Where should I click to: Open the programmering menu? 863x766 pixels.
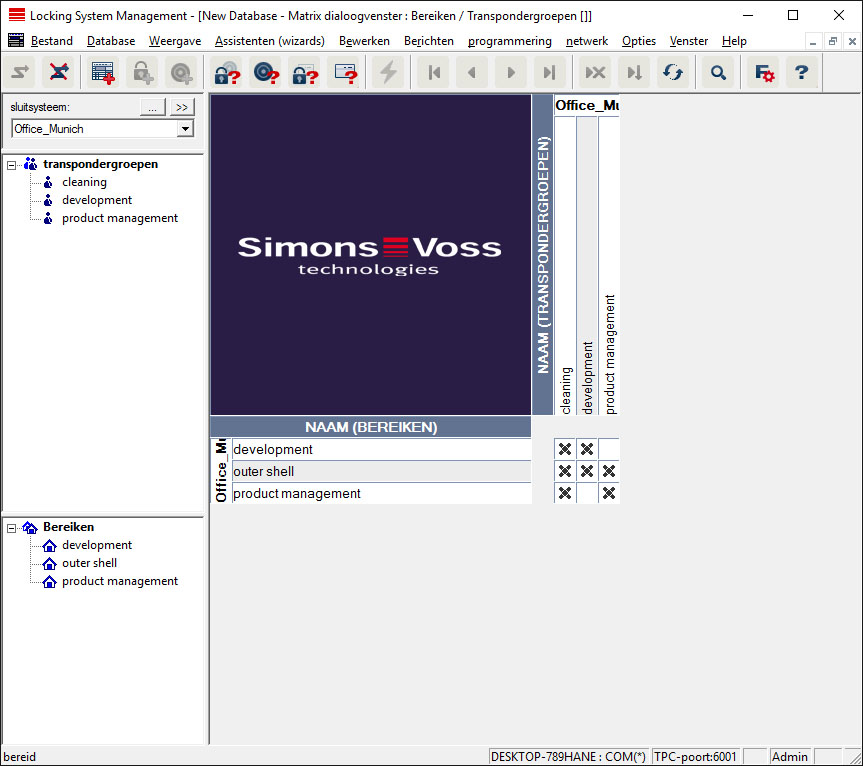click(509, 41)
